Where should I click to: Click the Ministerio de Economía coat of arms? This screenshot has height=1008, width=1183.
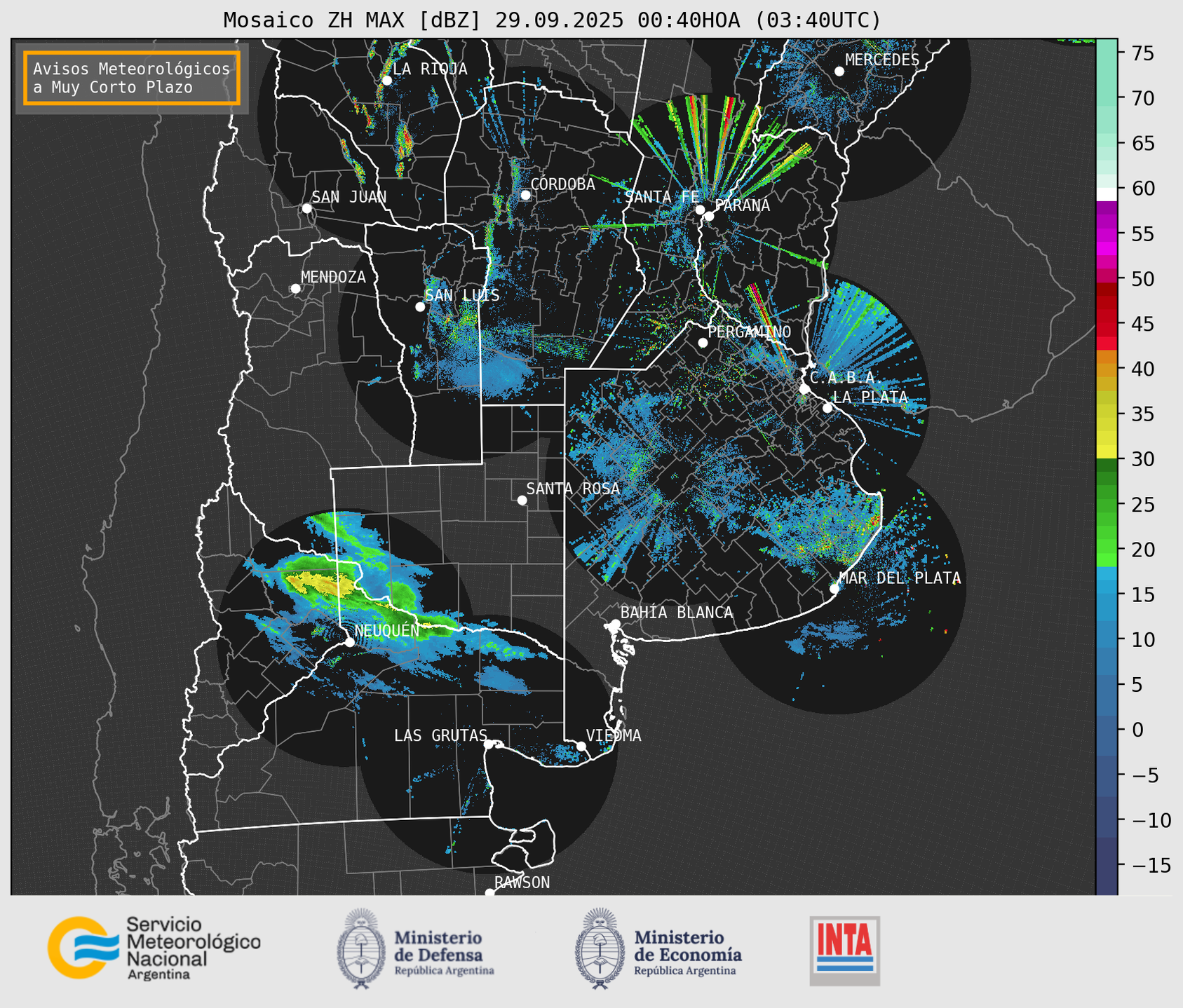pos(600,948)
